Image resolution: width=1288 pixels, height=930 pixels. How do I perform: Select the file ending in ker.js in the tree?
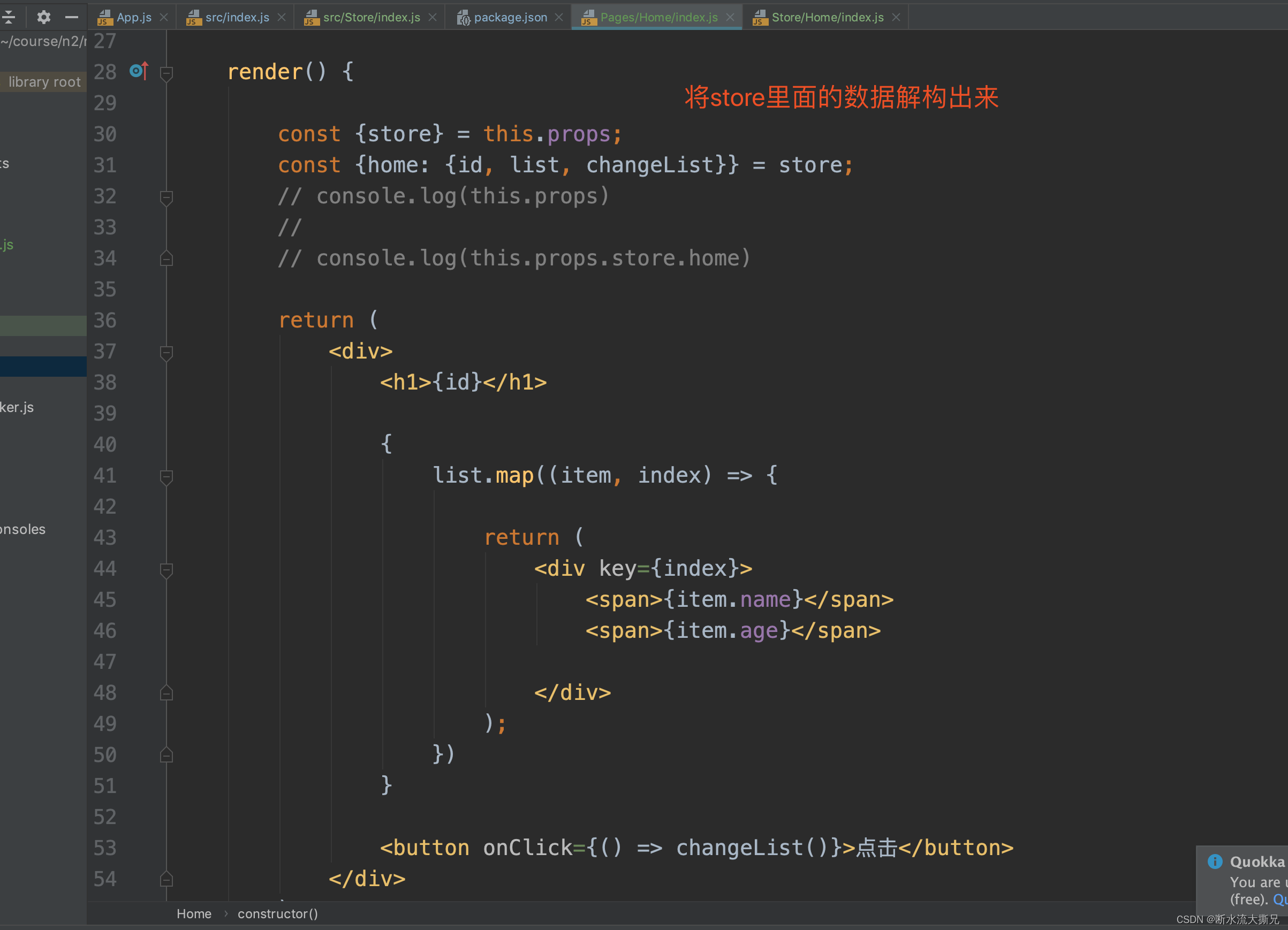click(17, 407)
